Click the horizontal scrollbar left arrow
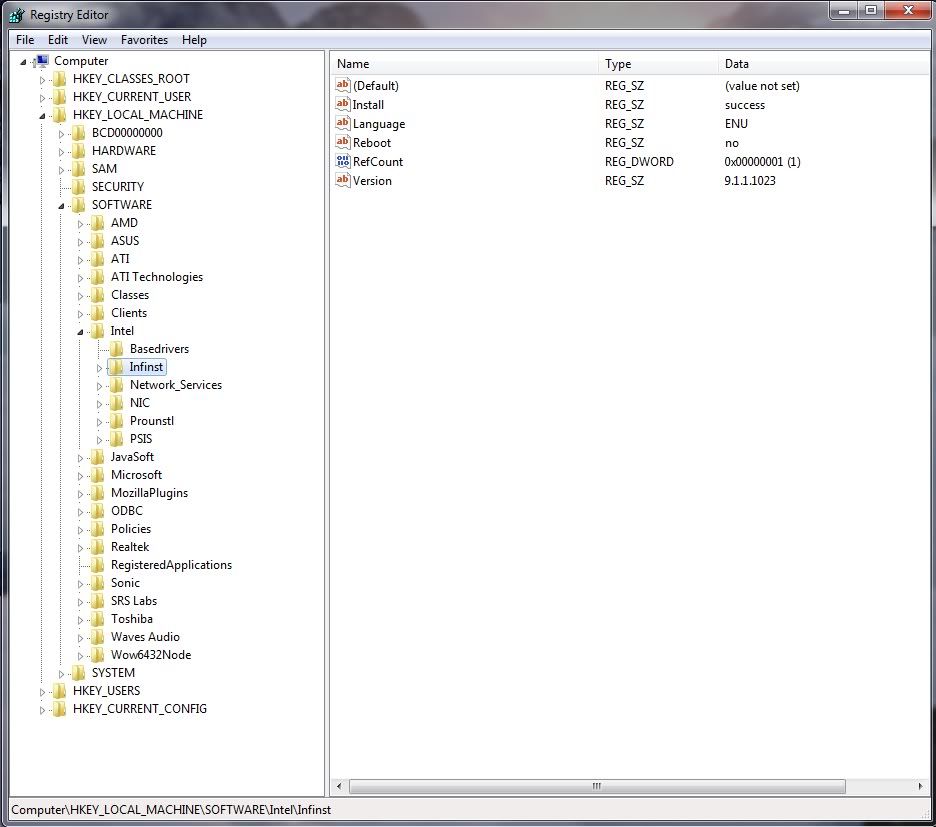Screen dimensions: 936x827 (x=339, y=786)
